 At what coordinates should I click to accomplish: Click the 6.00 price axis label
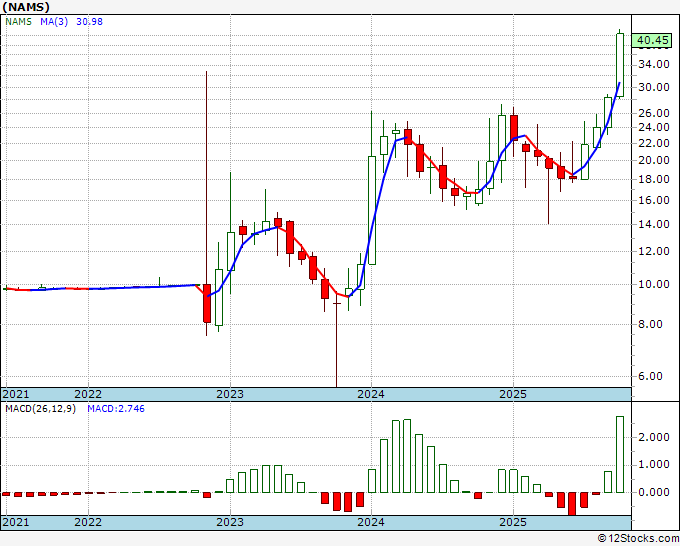pos(650,376)
